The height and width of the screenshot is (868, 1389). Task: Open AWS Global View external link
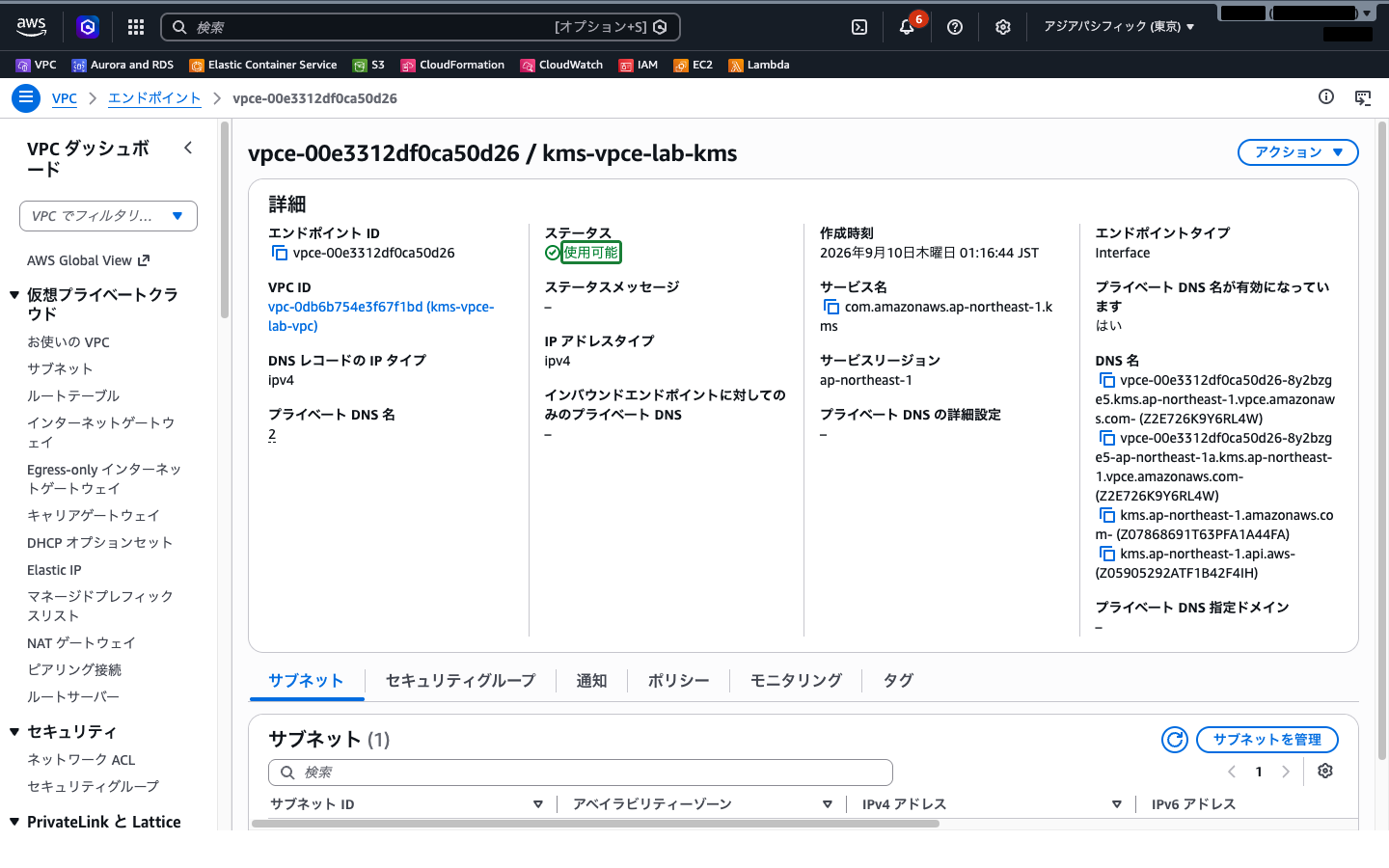click(88, 260)
